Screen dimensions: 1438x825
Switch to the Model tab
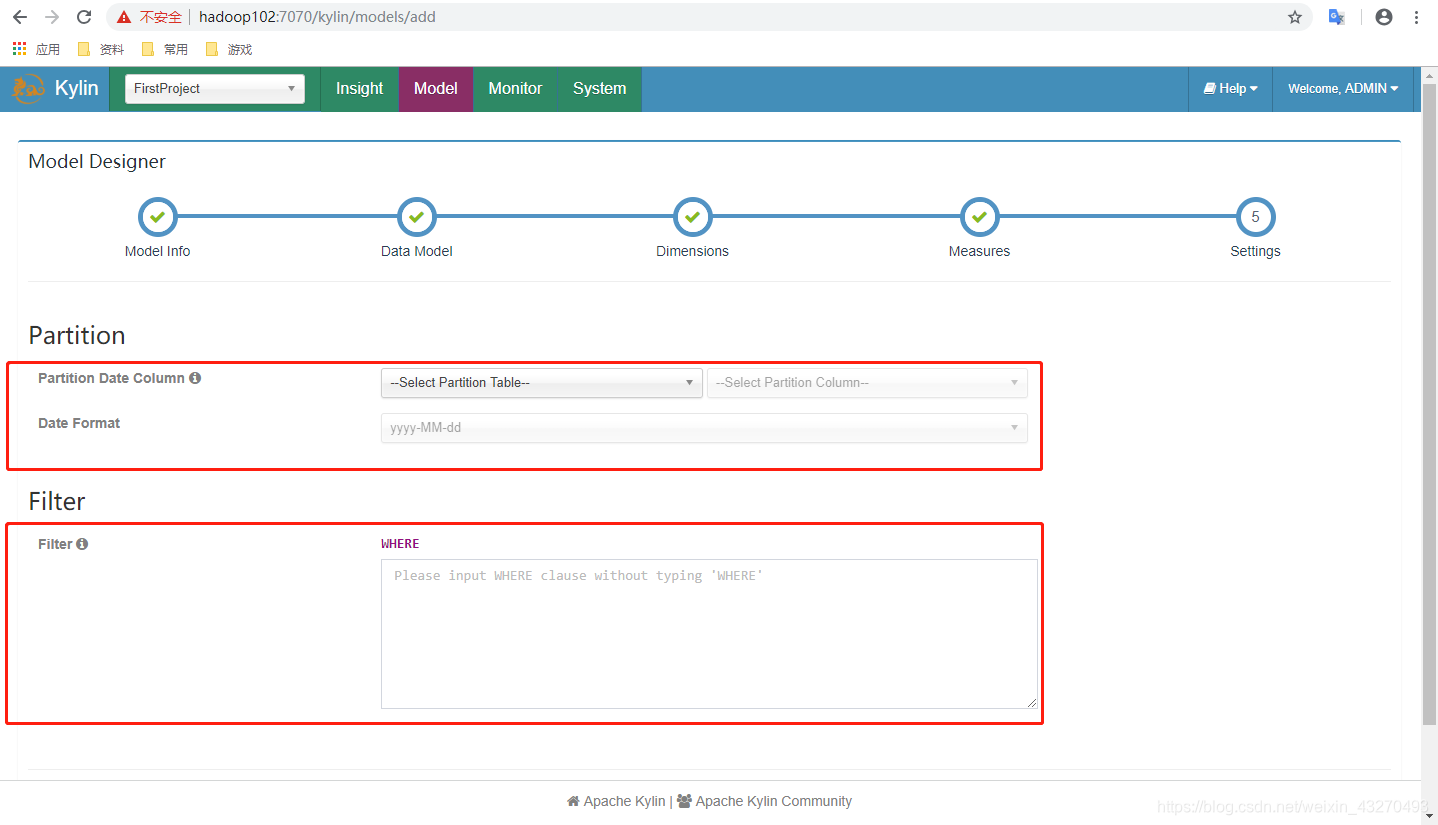[436, 88]
